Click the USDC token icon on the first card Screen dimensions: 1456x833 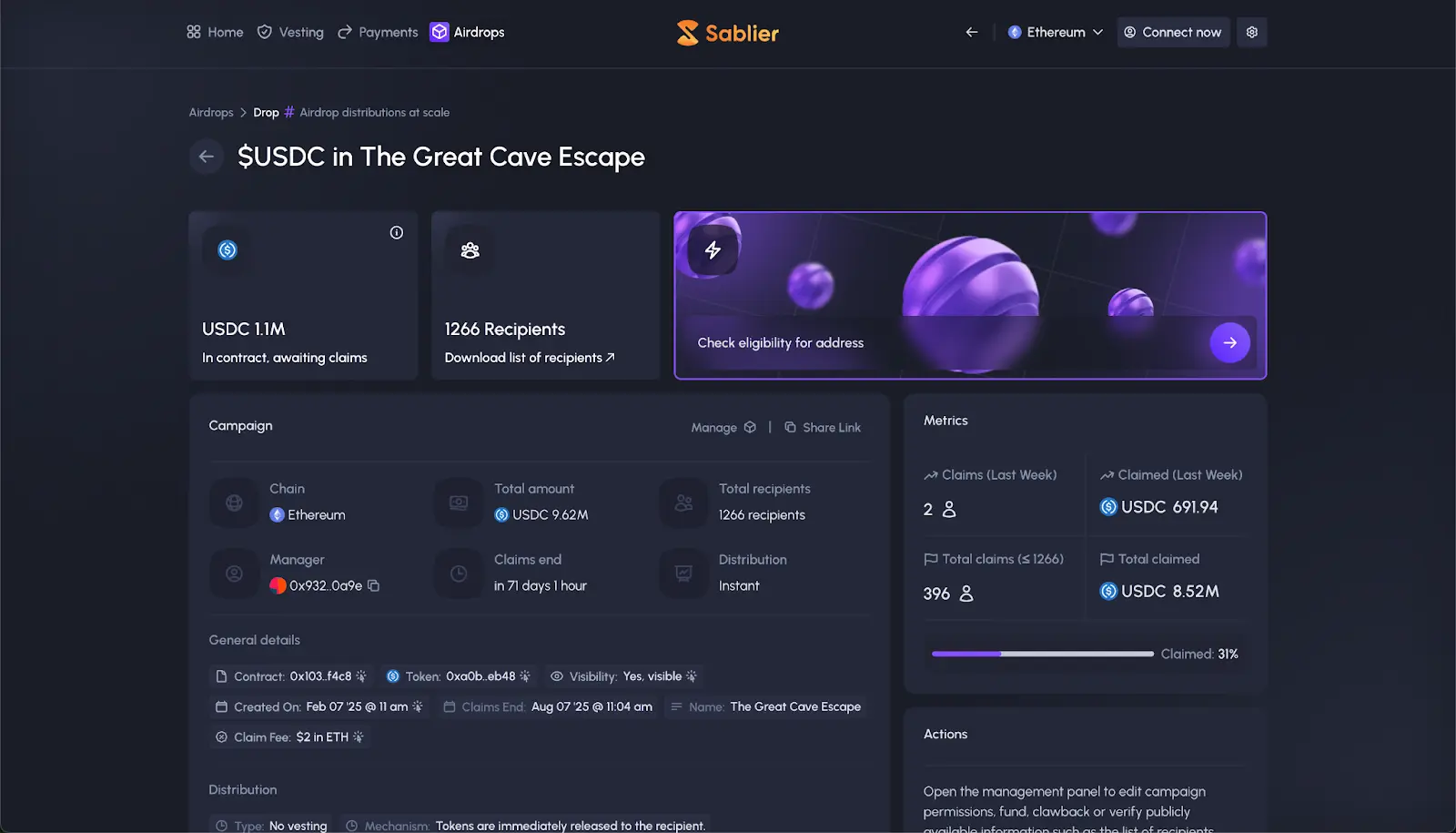point(227,249)
